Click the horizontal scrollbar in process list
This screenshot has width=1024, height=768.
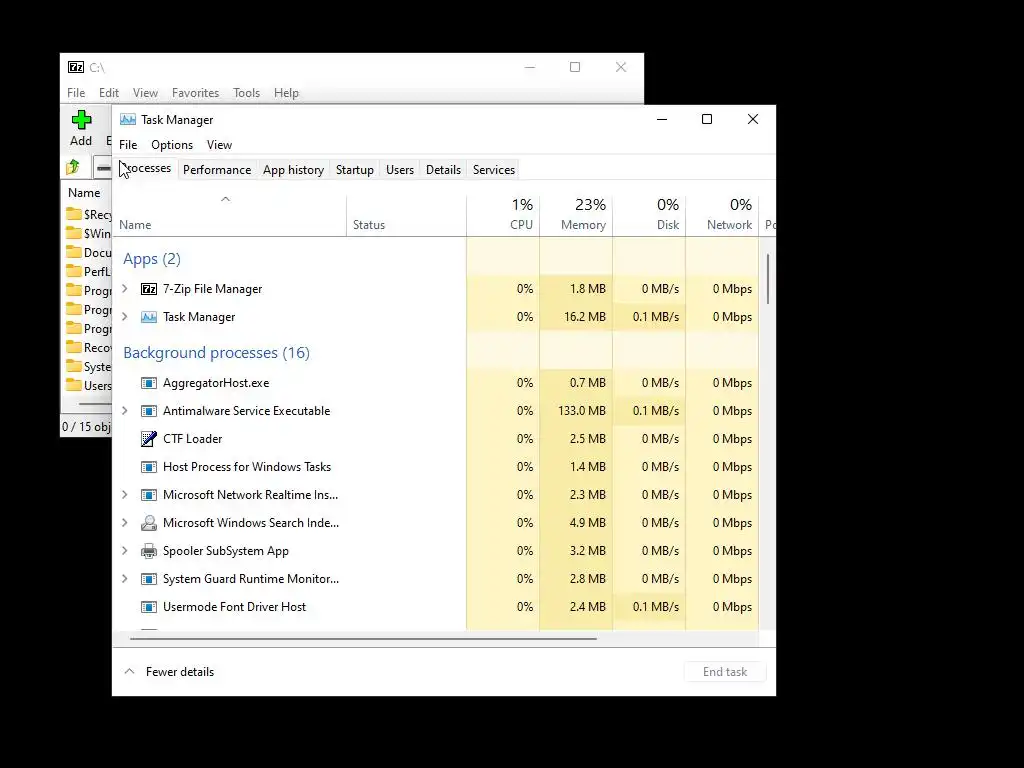click(363, 639)
